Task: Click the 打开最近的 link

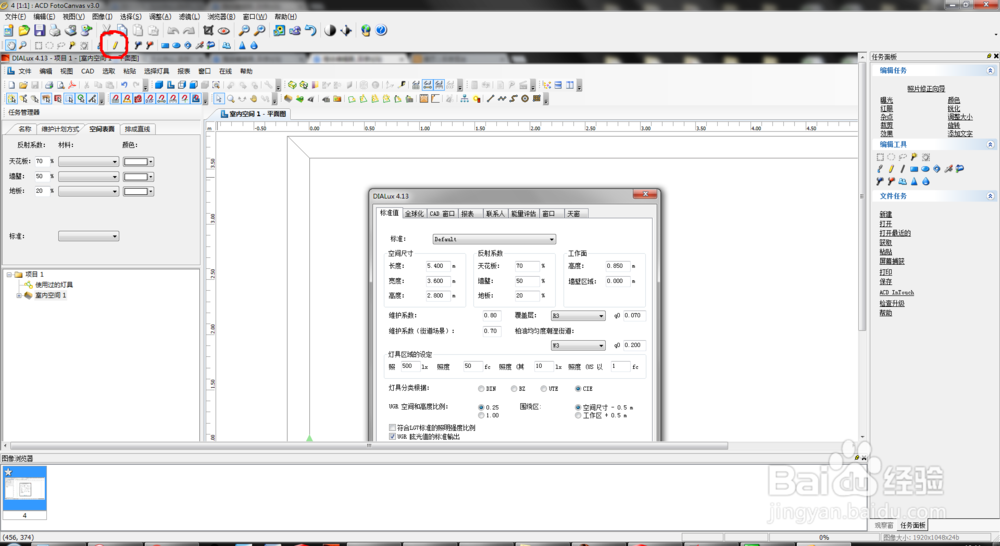Action: (895, 233)
